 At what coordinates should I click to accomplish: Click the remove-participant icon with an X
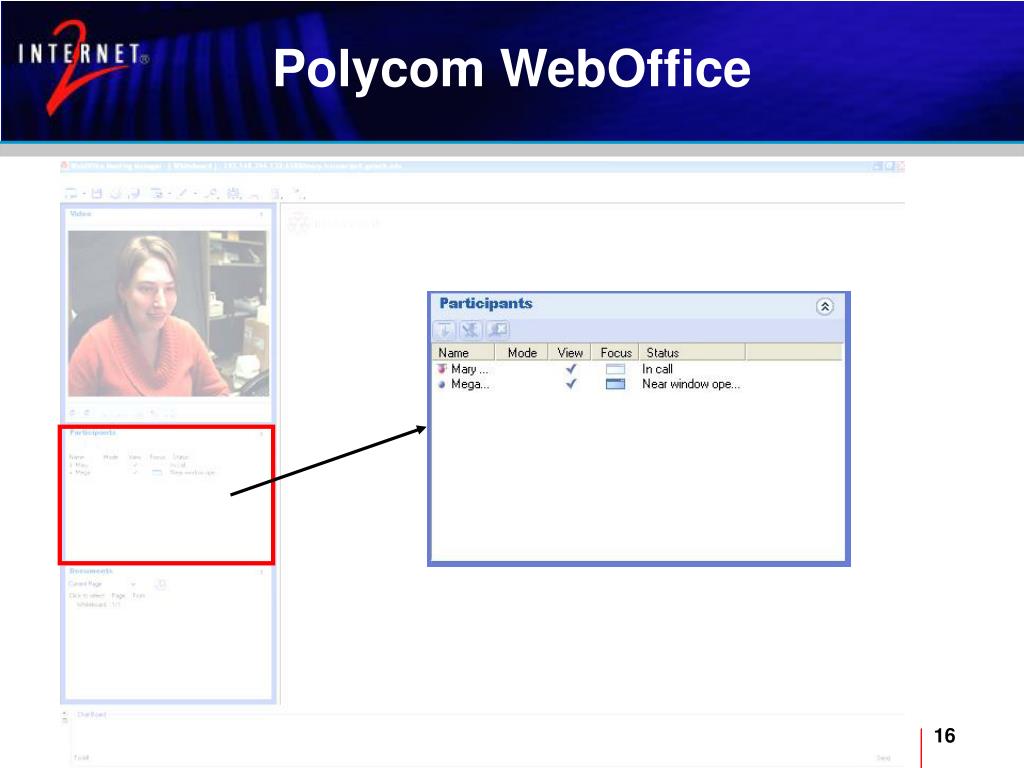[498, 330]
